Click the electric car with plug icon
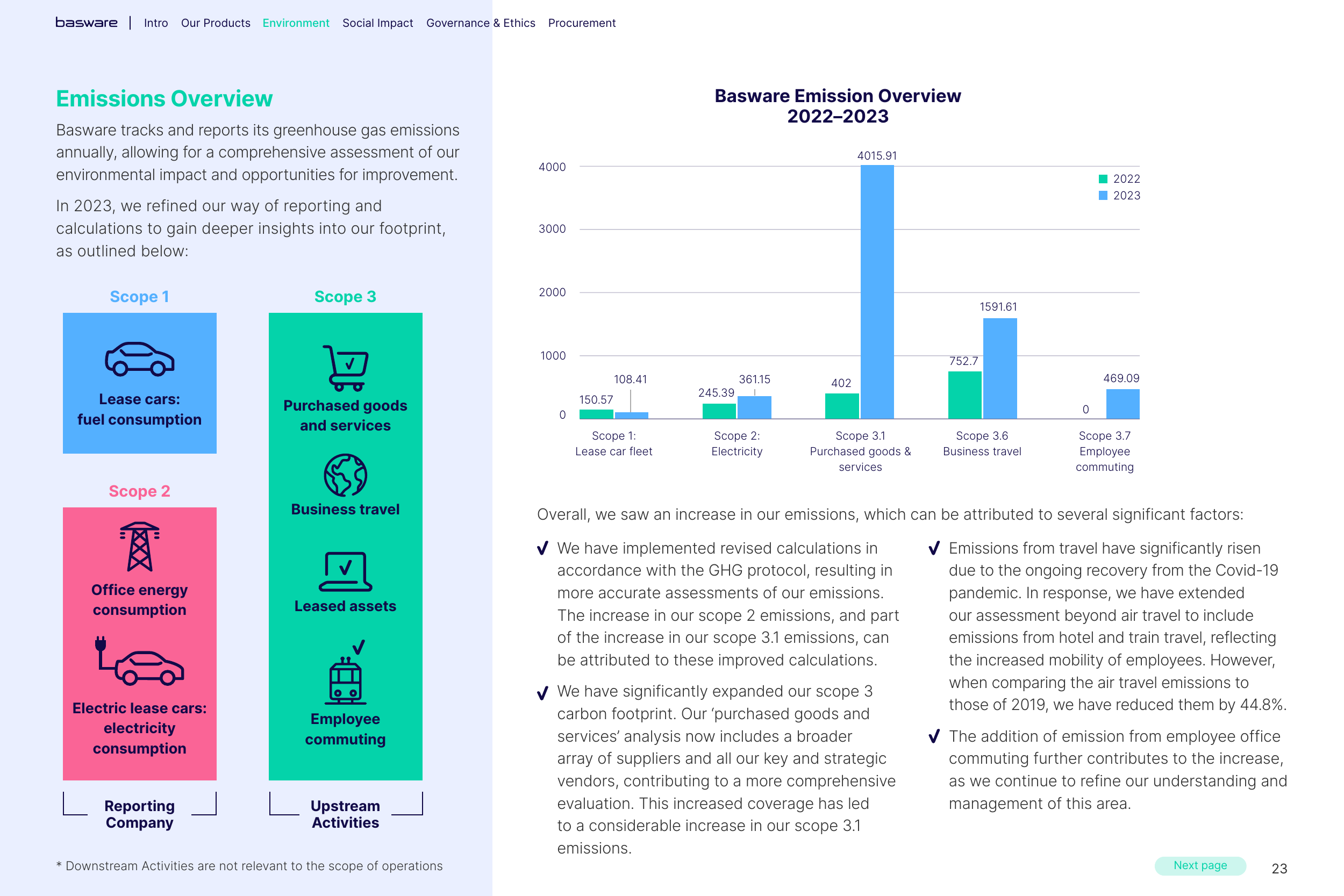 tap(139, 661)
